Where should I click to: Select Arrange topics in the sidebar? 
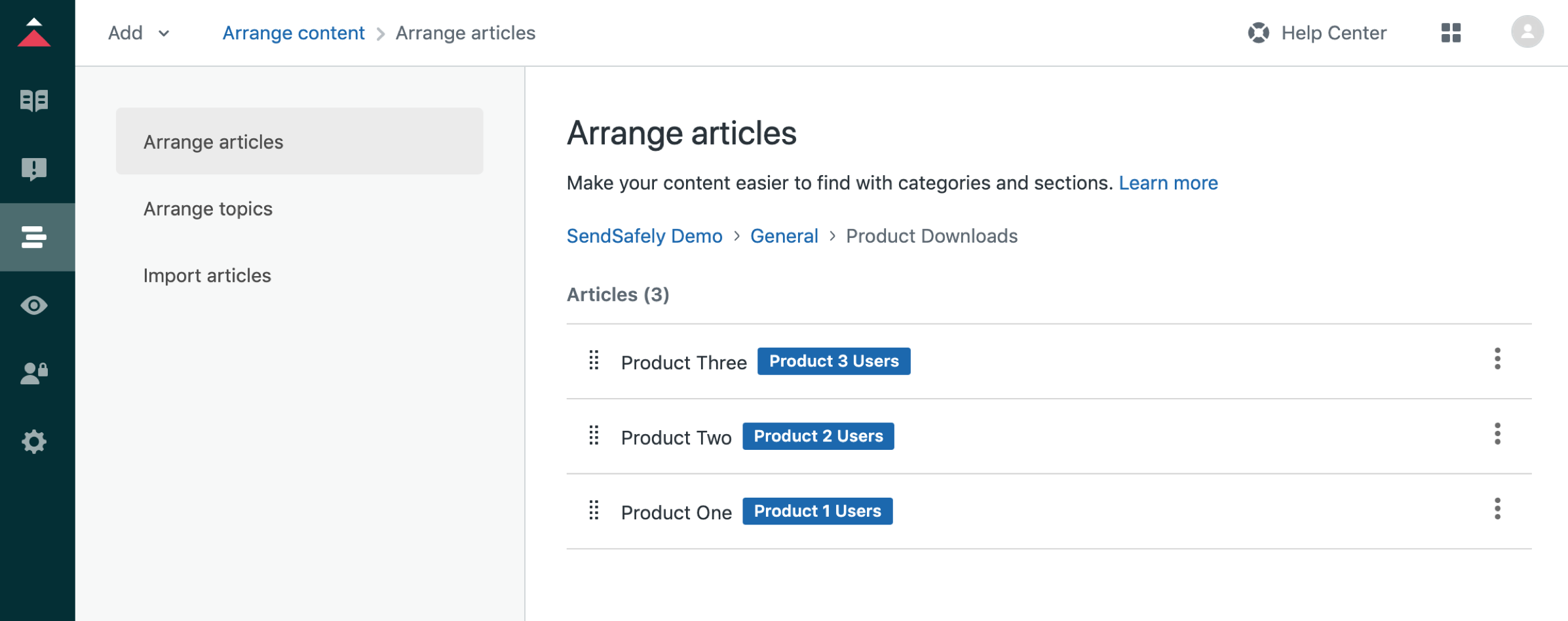[x=208, y=209]
